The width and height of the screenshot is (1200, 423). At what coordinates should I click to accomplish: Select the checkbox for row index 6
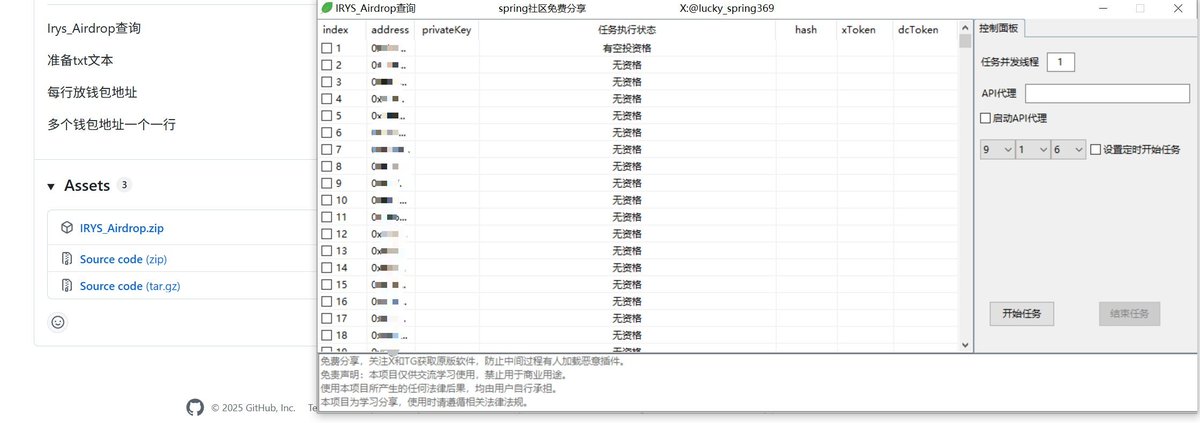click(x=326, y=133)
